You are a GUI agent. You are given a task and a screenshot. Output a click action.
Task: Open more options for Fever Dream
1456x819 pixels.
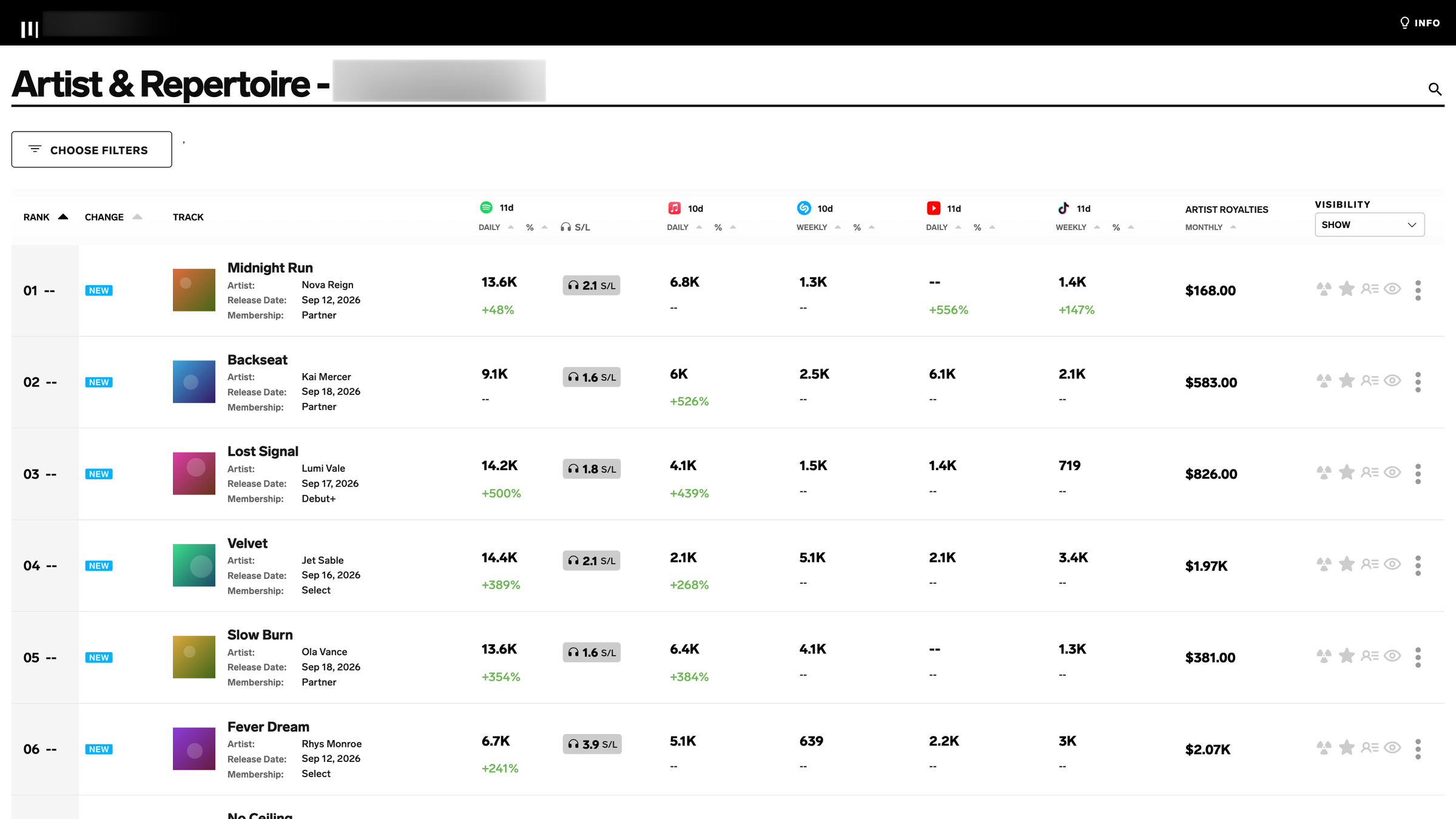point(1418,749)
